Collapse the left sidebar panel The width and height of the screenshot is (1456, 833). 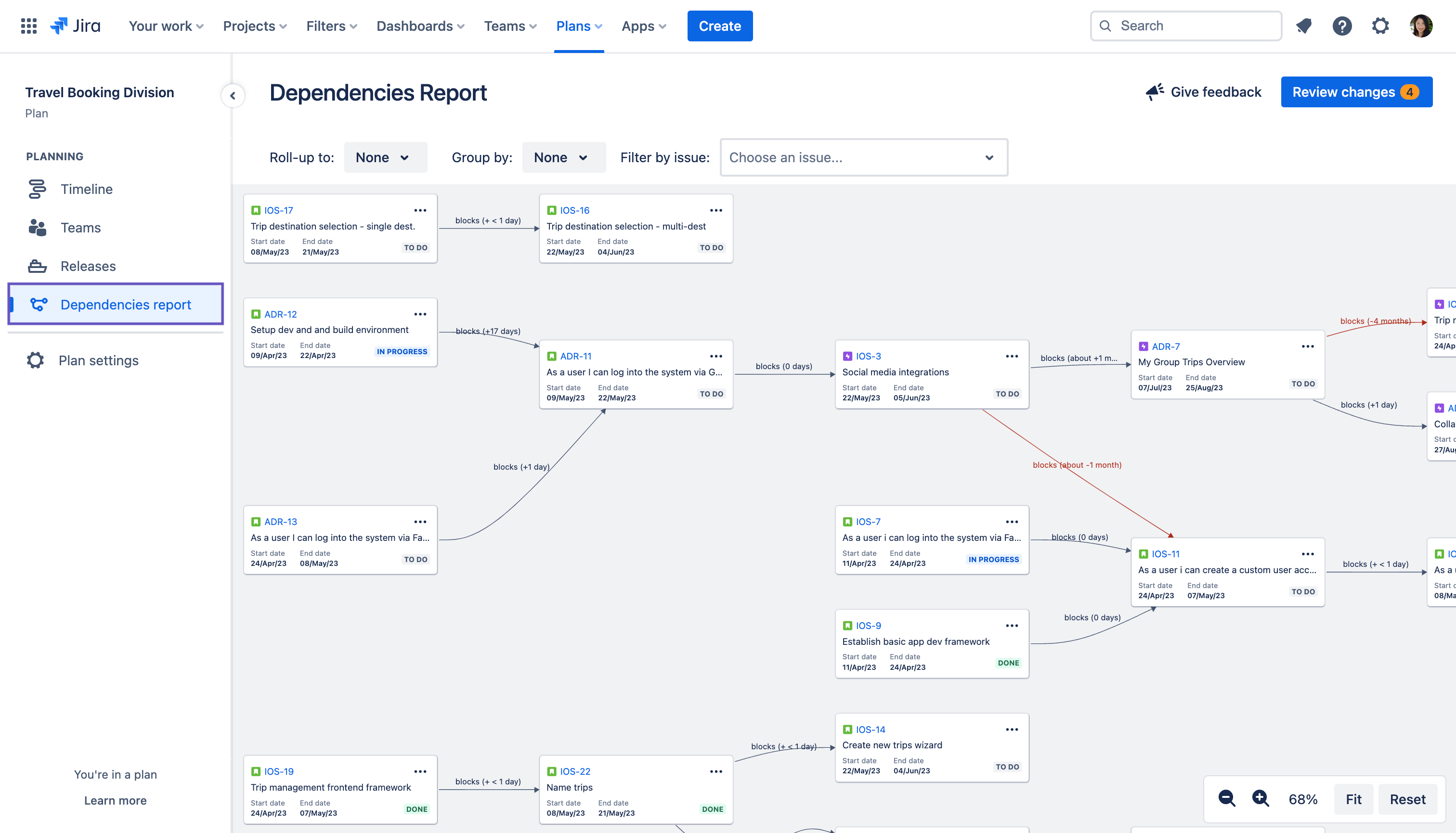232,94
